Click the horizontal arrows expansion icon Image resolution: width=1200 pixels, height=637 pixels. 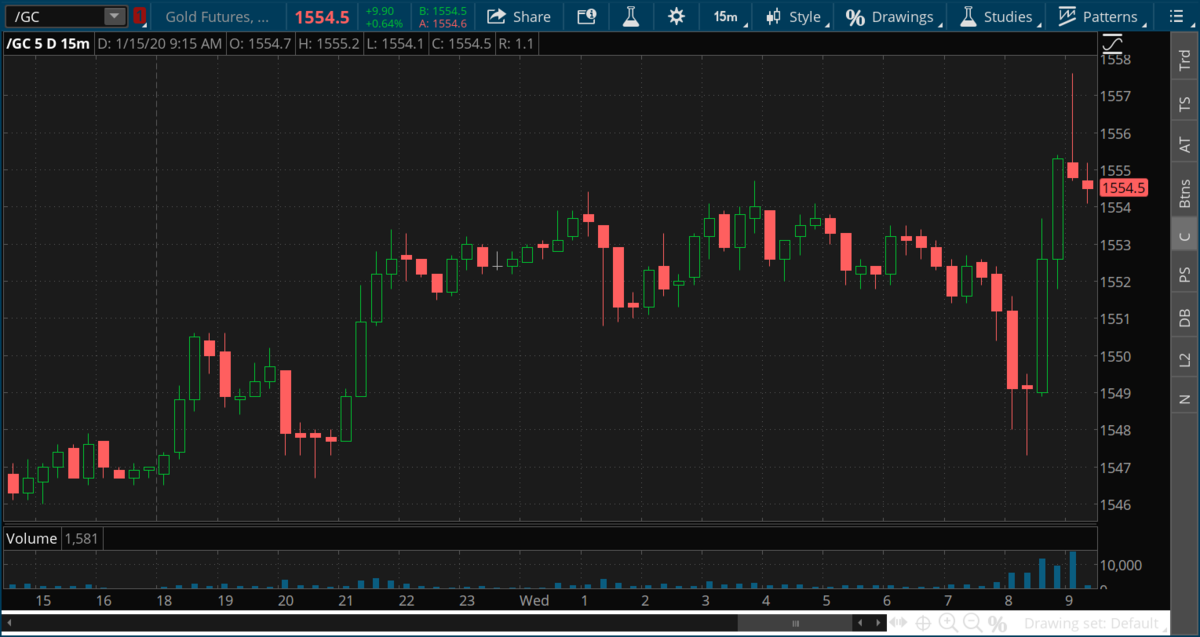point(898,623)
